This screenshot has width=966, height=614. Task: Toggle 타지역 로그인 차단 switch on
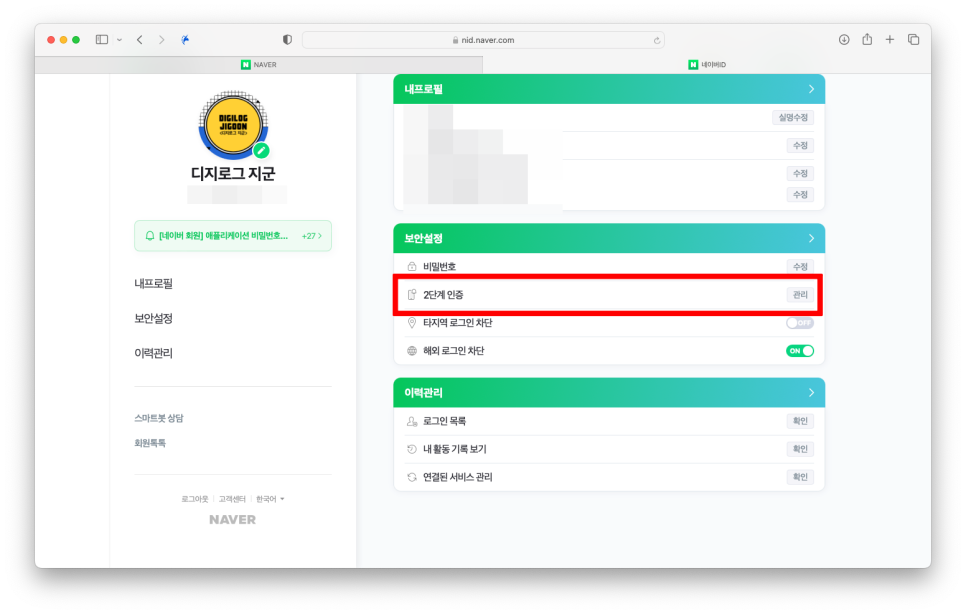[800, 323]
